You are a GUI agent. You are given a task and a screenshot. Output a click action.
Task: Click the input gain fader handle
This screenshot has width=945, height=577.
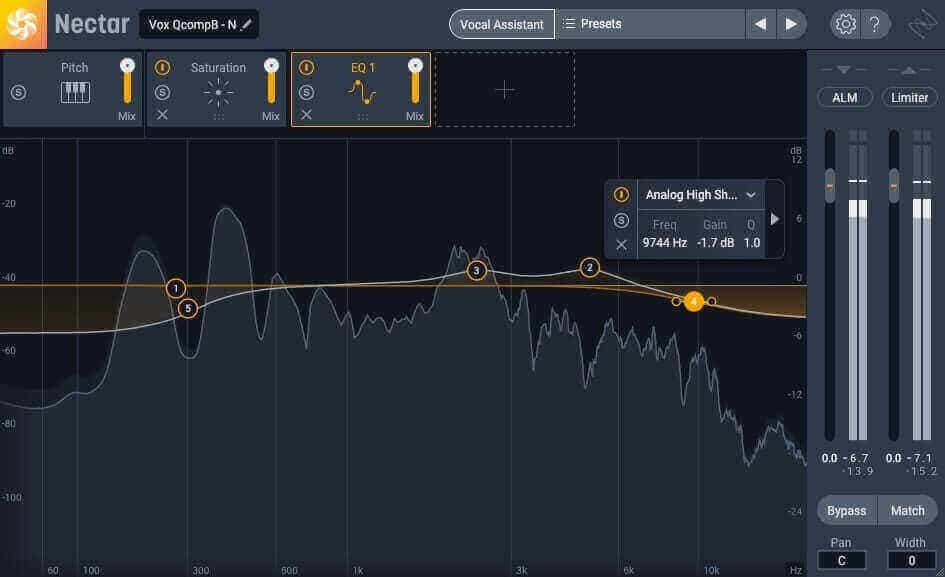pyautogui.click(x=830, y=186)
